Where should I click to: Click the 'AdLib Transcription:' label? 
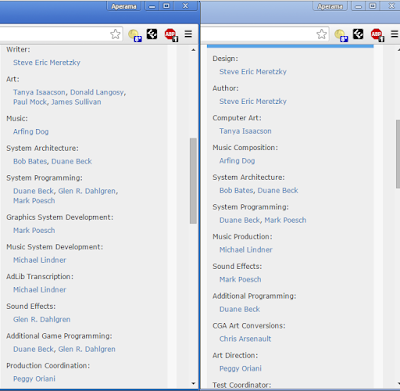(40, 277)
